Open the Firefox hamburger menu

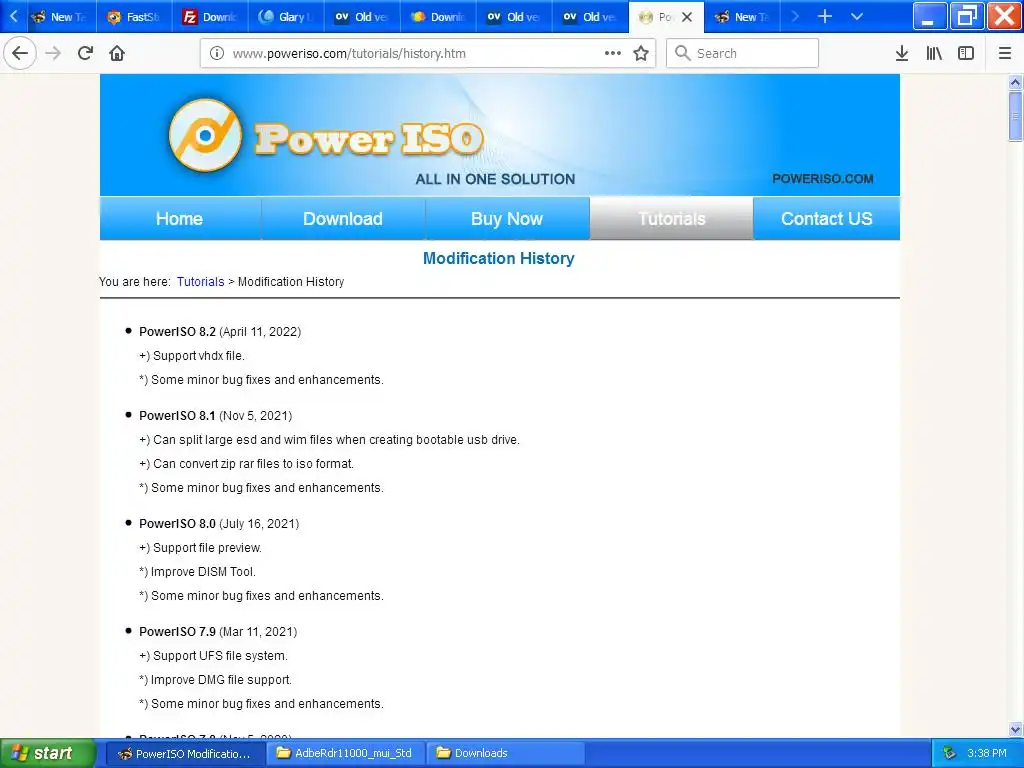(1005, 54)
